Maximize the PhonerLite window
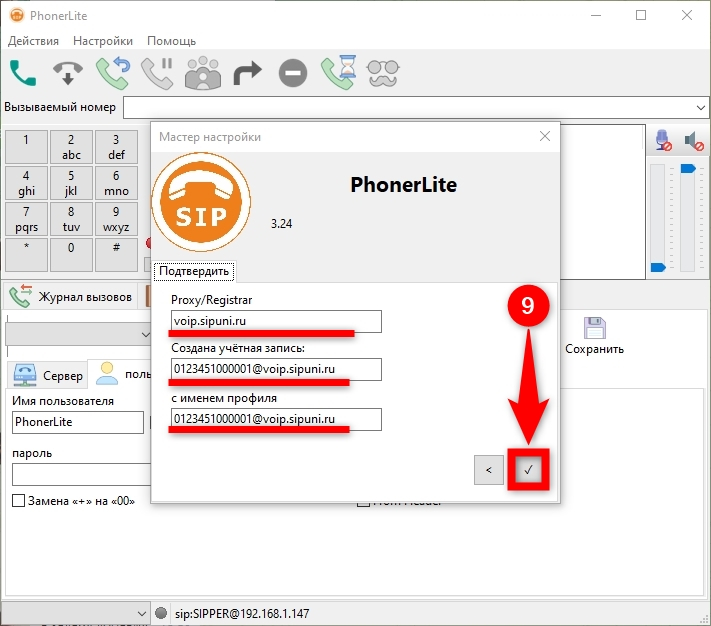This screenshot has width=711, height=626. tap(641, 15)
